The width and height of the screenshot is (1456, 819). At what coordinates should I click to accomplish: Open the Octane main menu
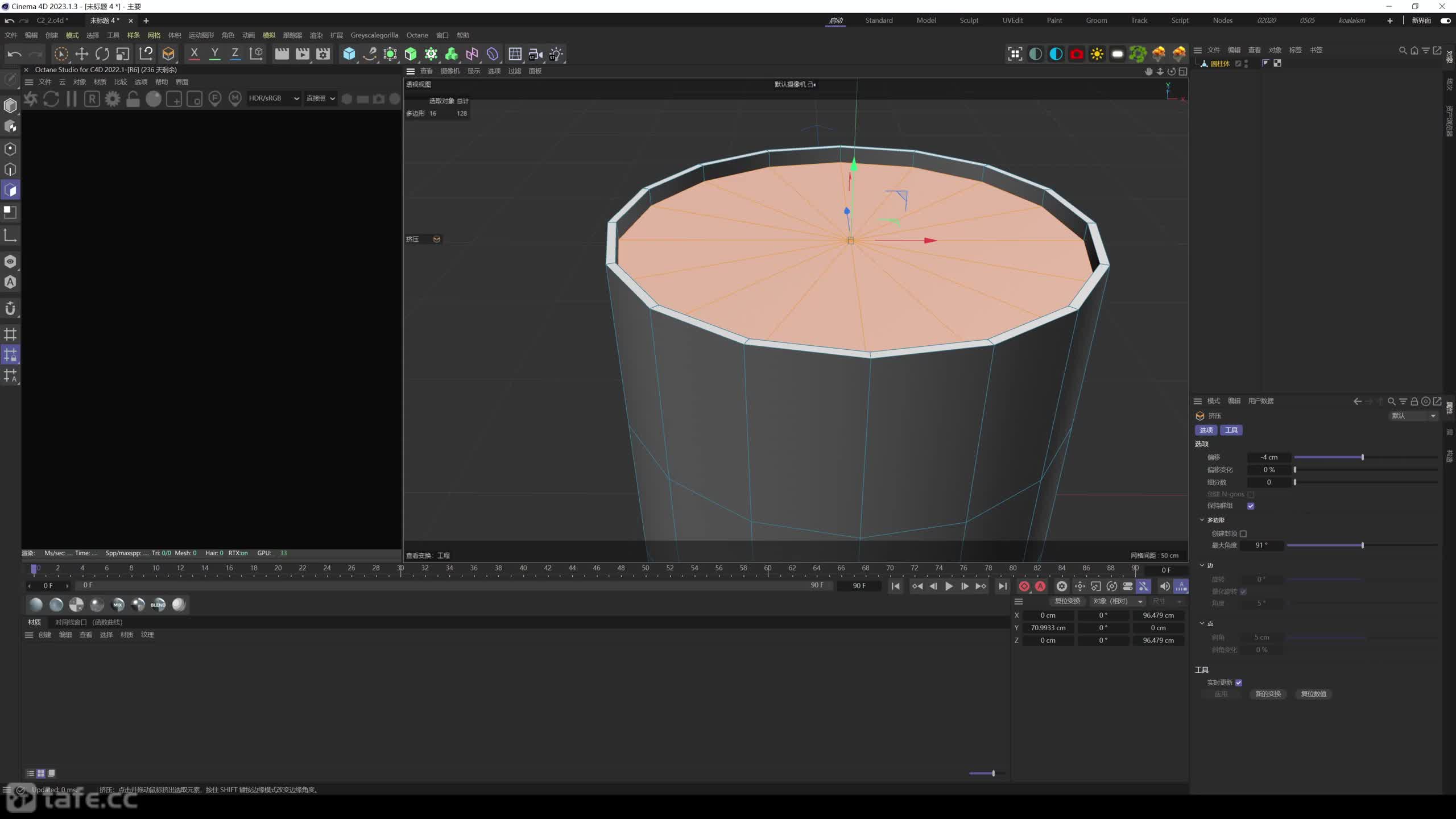pos(417,35)
